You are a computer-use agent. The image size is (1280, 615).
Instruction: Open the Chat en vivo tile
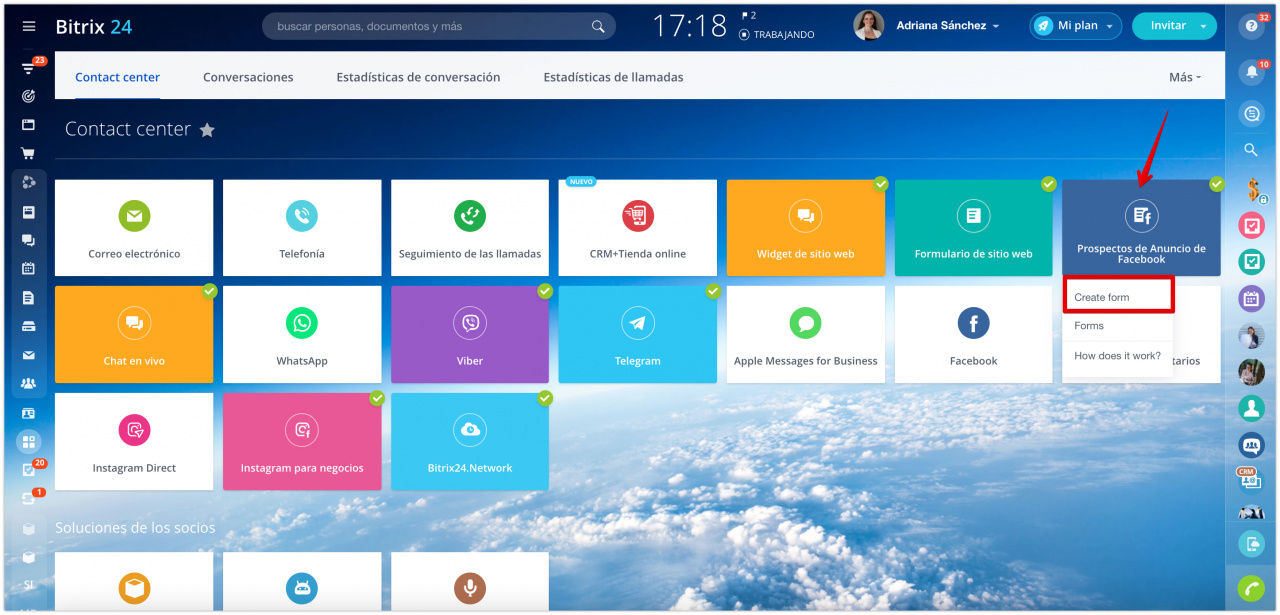click(134, 334)
